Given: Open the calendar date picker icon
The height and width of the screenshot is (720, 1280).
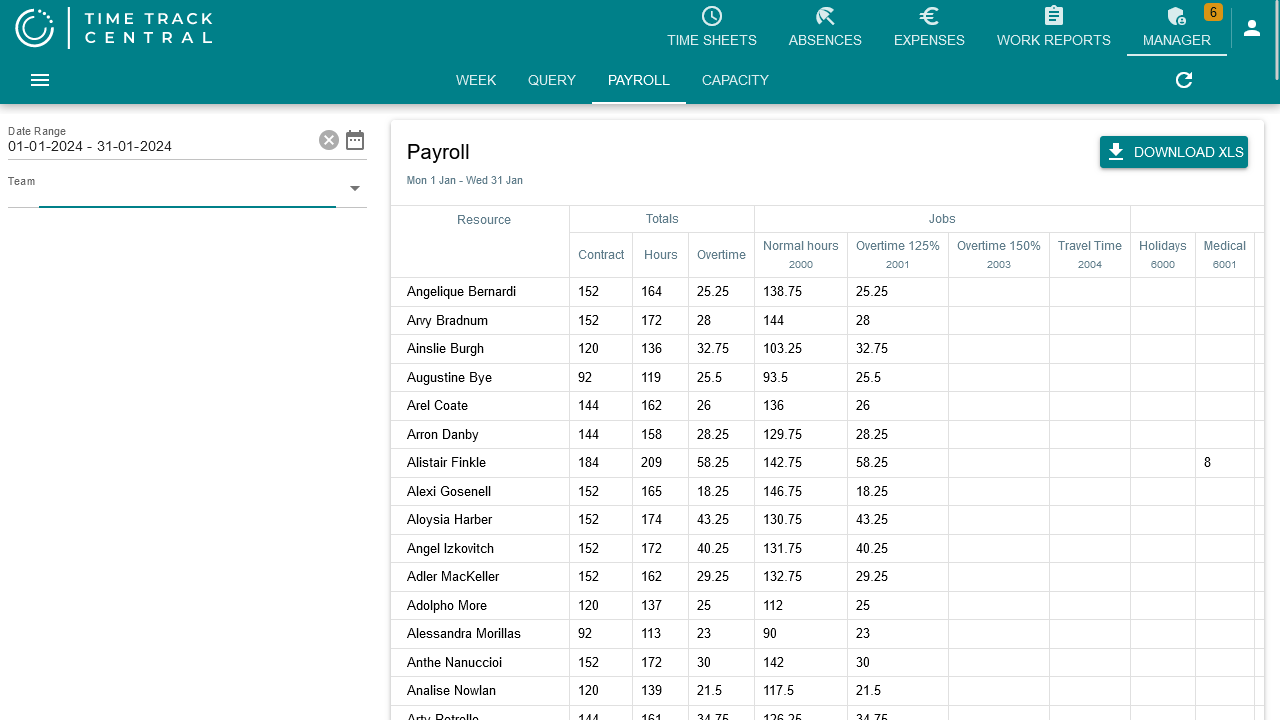Looking at the screenshot, I should [x=355, y=140].
